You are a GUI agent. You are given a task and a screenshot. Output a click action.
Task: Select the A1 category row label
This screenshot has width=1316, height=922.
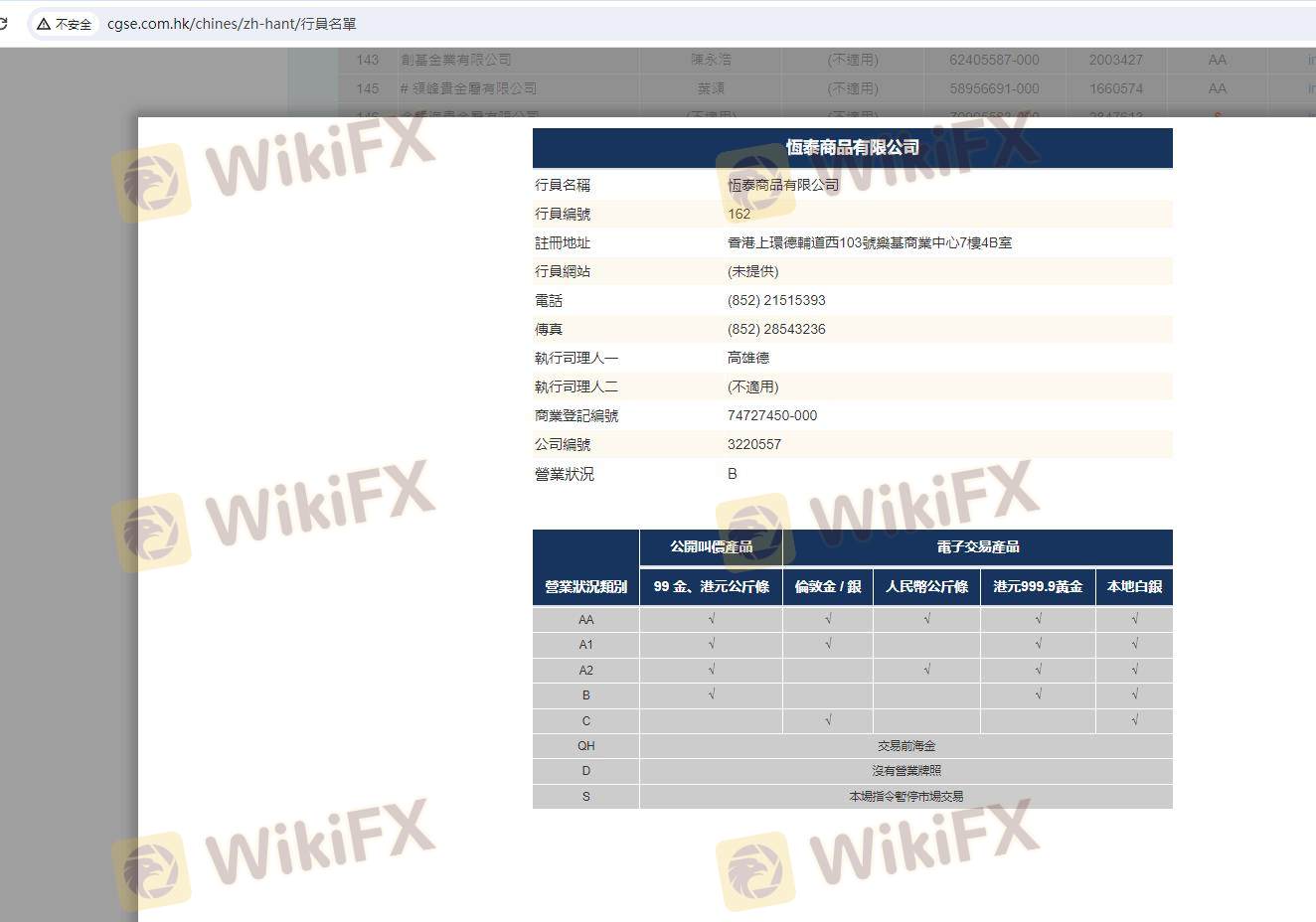pos(586,645)
